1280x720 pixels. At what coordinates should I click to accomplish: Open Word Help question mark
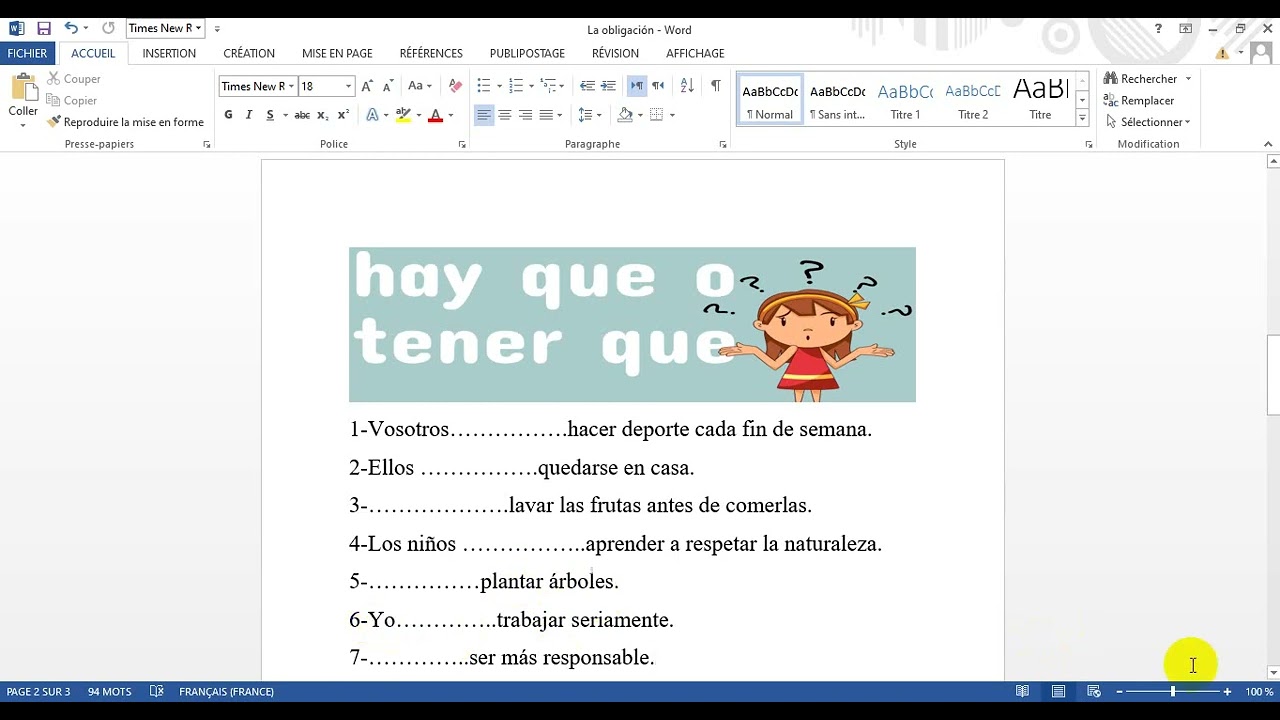(1158, 29)
